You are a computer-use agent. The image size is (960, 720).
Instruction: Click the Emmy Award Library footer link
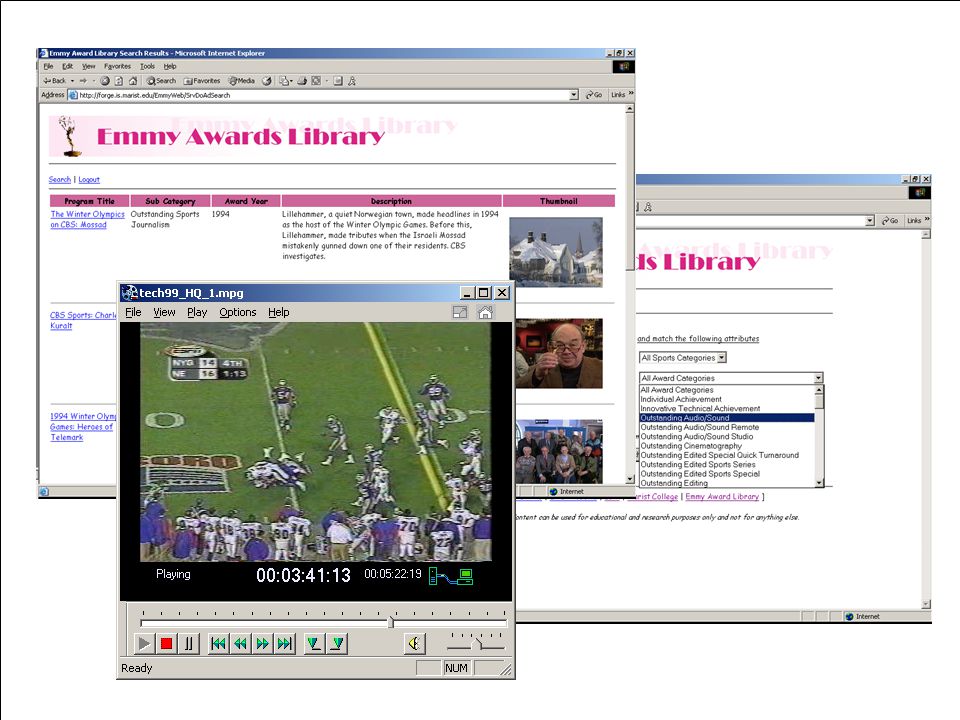click(x=722, y=497)
